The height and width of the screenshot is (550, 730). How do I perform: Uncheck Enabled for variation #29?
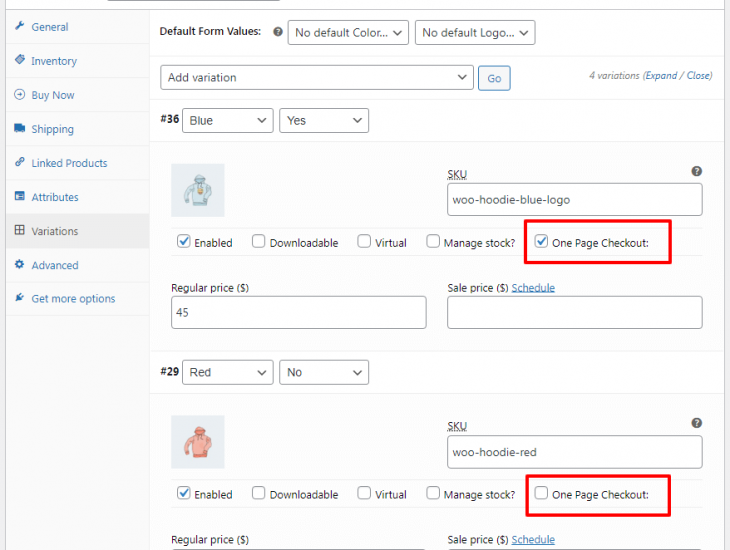click(x=184, y=493)
